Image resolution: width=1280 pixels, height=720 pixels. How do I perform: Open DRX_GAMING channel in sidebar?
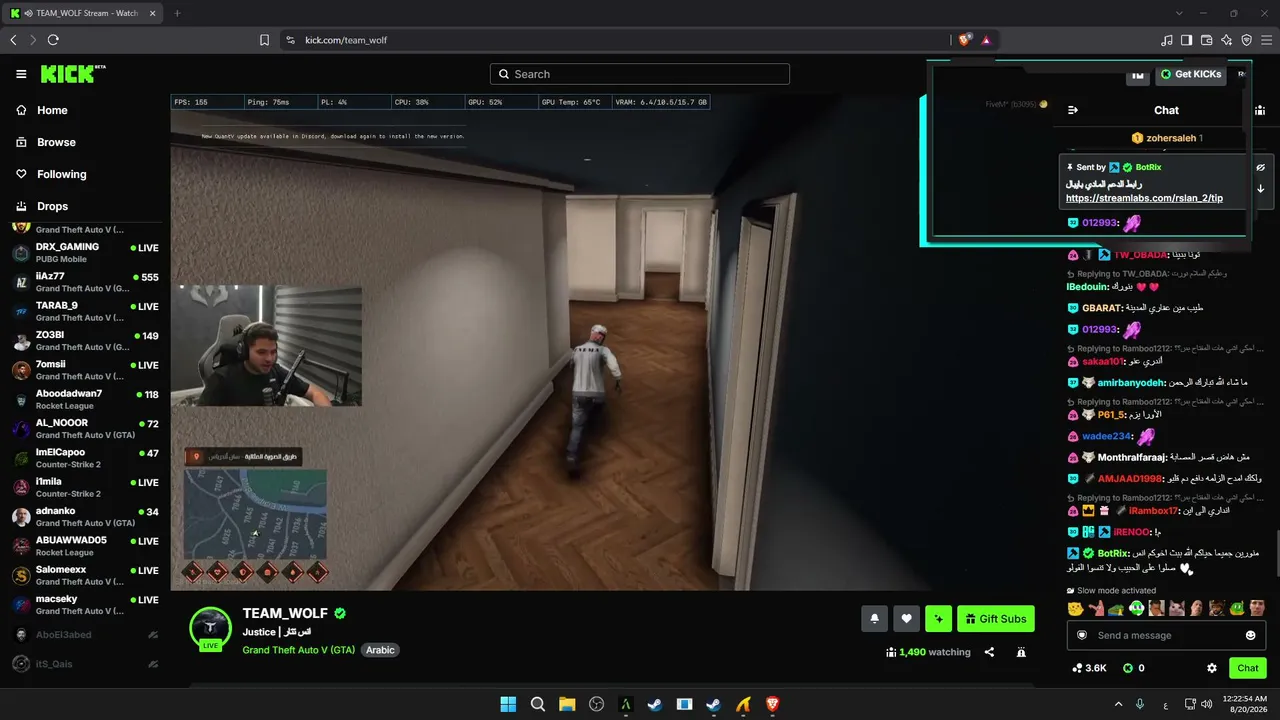[x=85, y=252]
